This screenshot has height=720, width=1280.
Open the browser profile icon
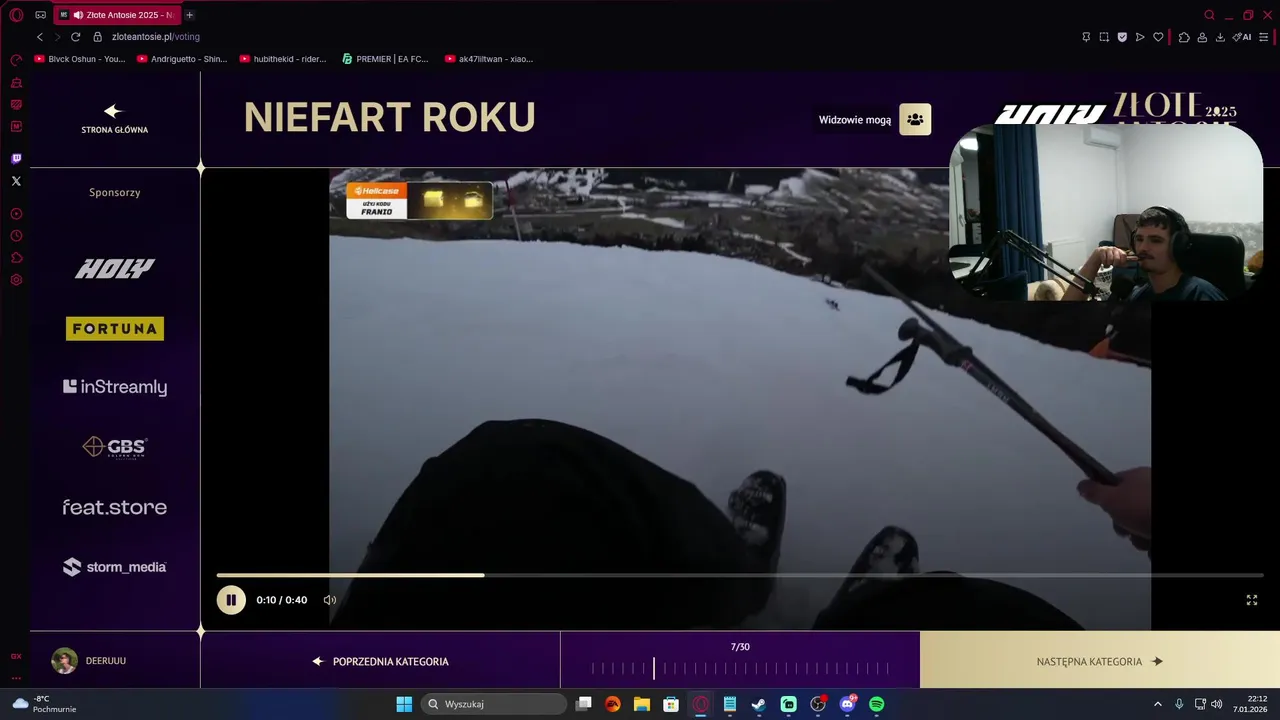tap(1202, 37)
